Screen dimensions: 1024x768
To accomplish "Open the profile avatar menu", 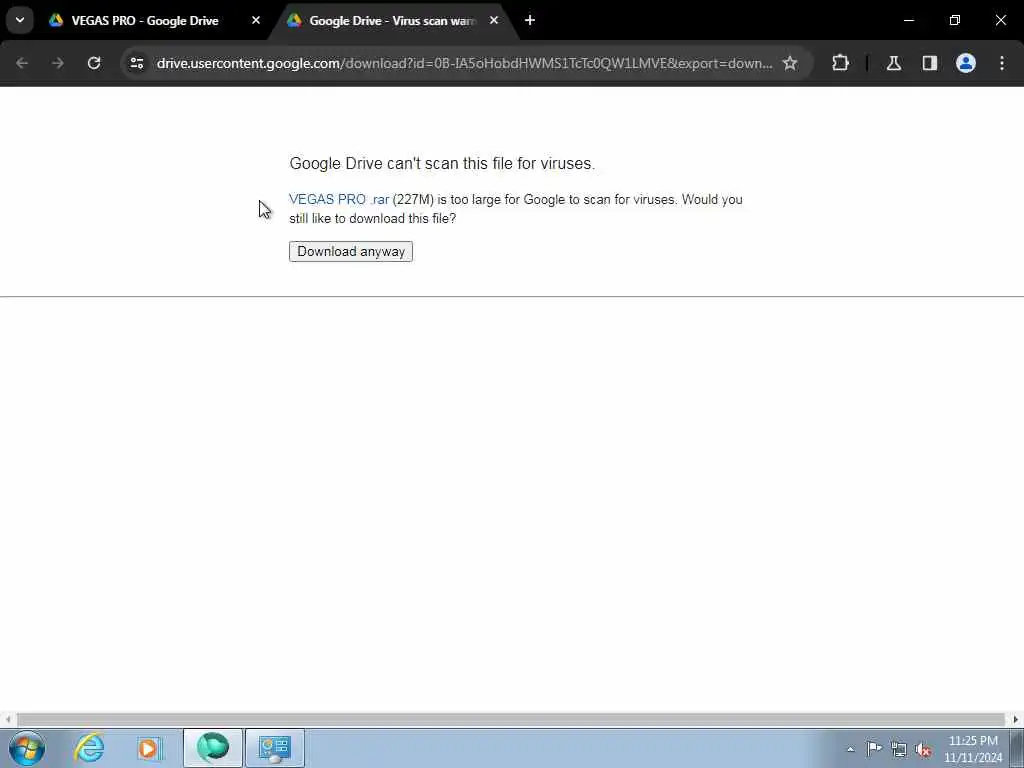I will click(966, 63).
